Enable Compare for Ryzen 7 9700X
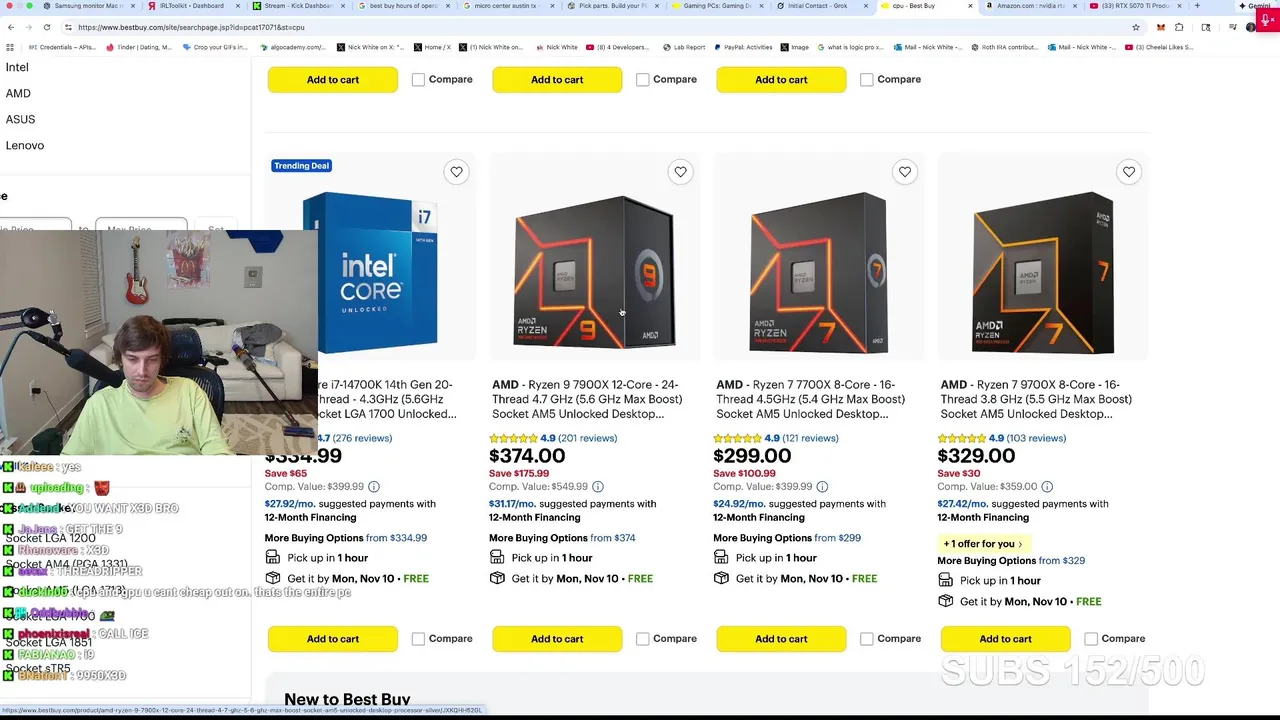The width and height of the screenshot is (1280, 720). [1090, 639]
